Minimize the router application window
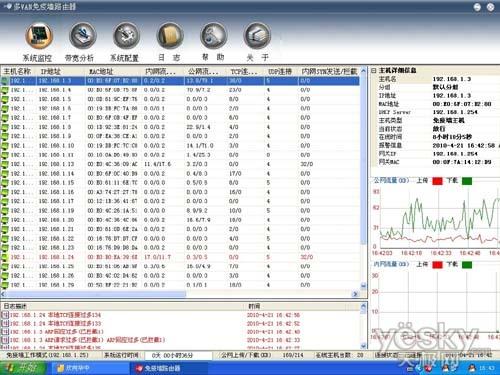 click(x=477, y=7)
